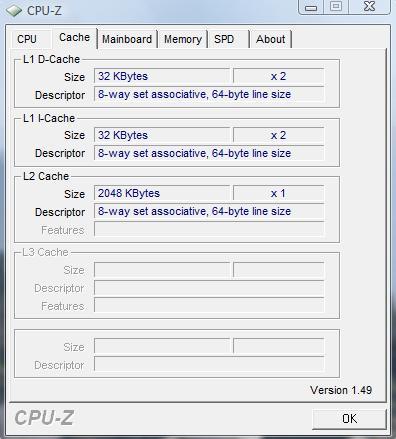
Task: Click the CPU-Z application icon in title bar
Action: [14, 11]
